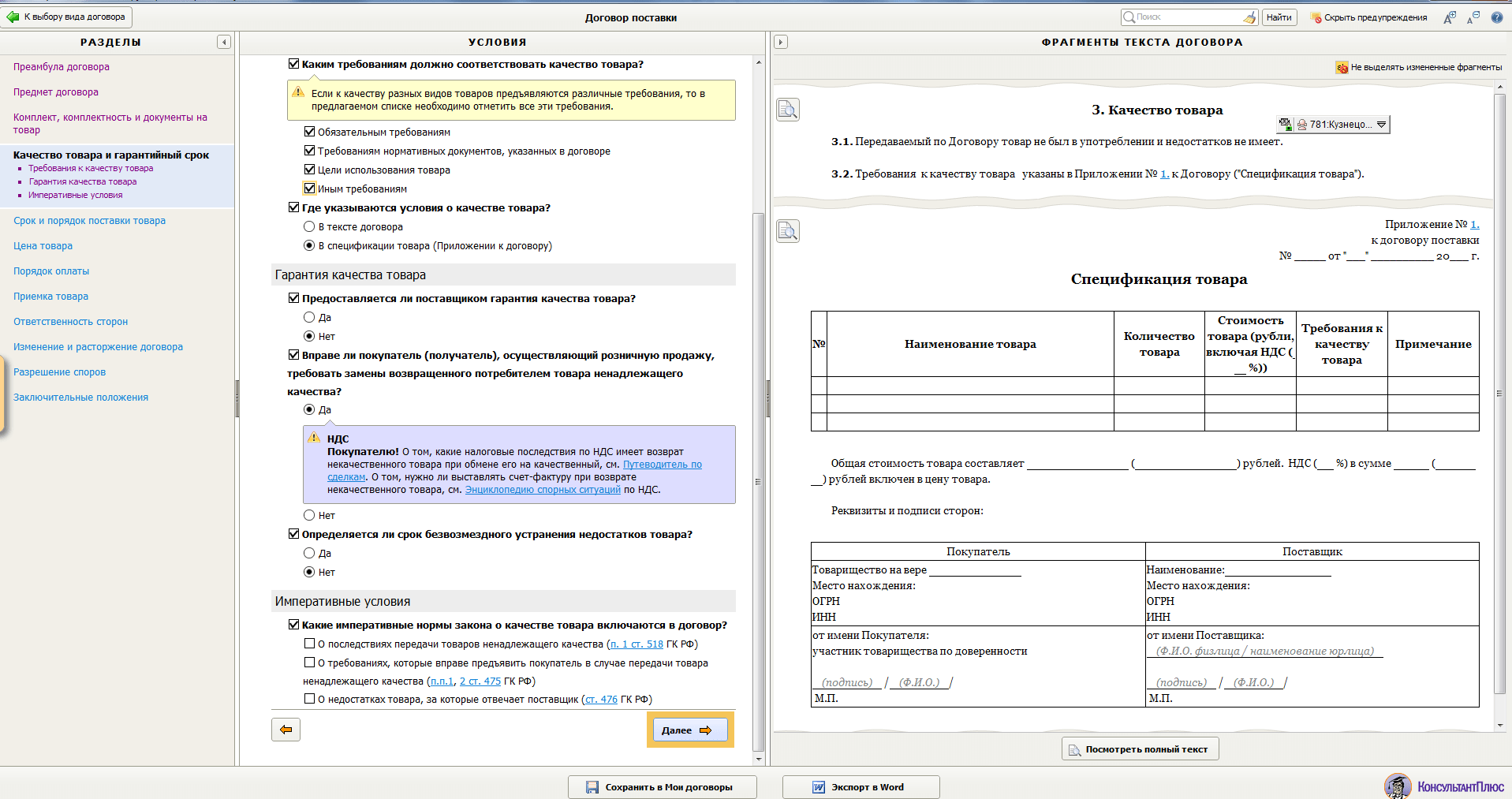1512x799 pixels.
Task: Open Преамбула договора section
Action: [x=62, y=67]
